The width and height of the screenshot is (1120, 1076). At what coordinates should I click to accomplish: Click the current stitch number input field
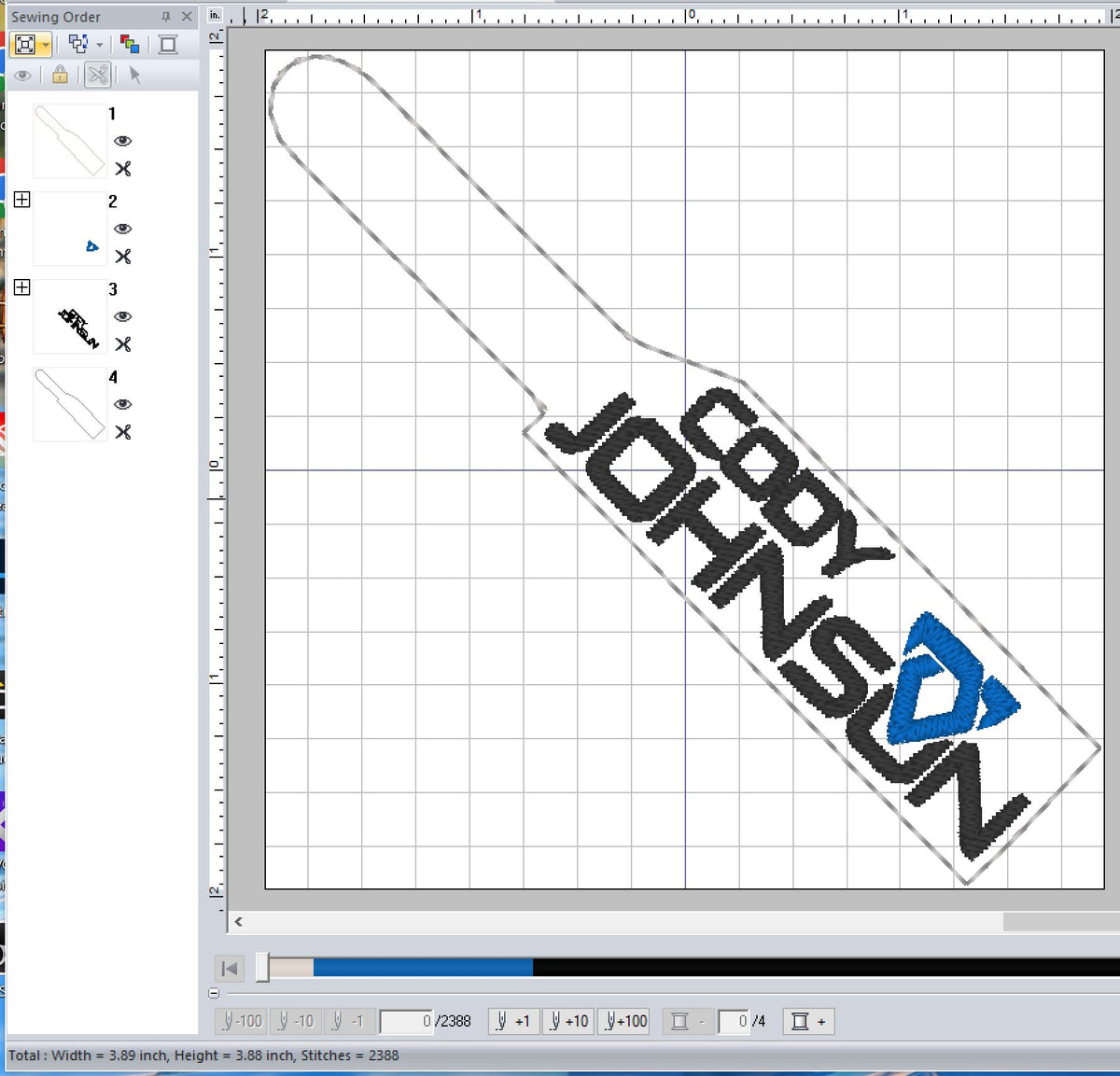point(406,1021)
